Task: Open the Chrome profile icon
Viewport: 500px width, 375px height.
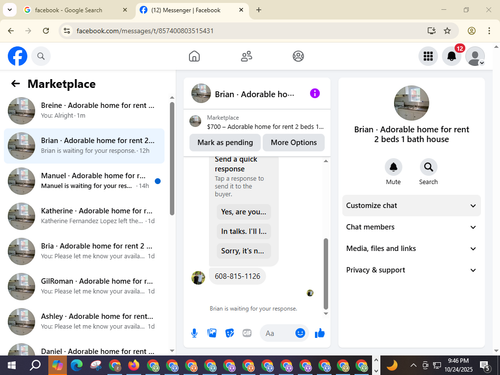Action: (471, 31)
